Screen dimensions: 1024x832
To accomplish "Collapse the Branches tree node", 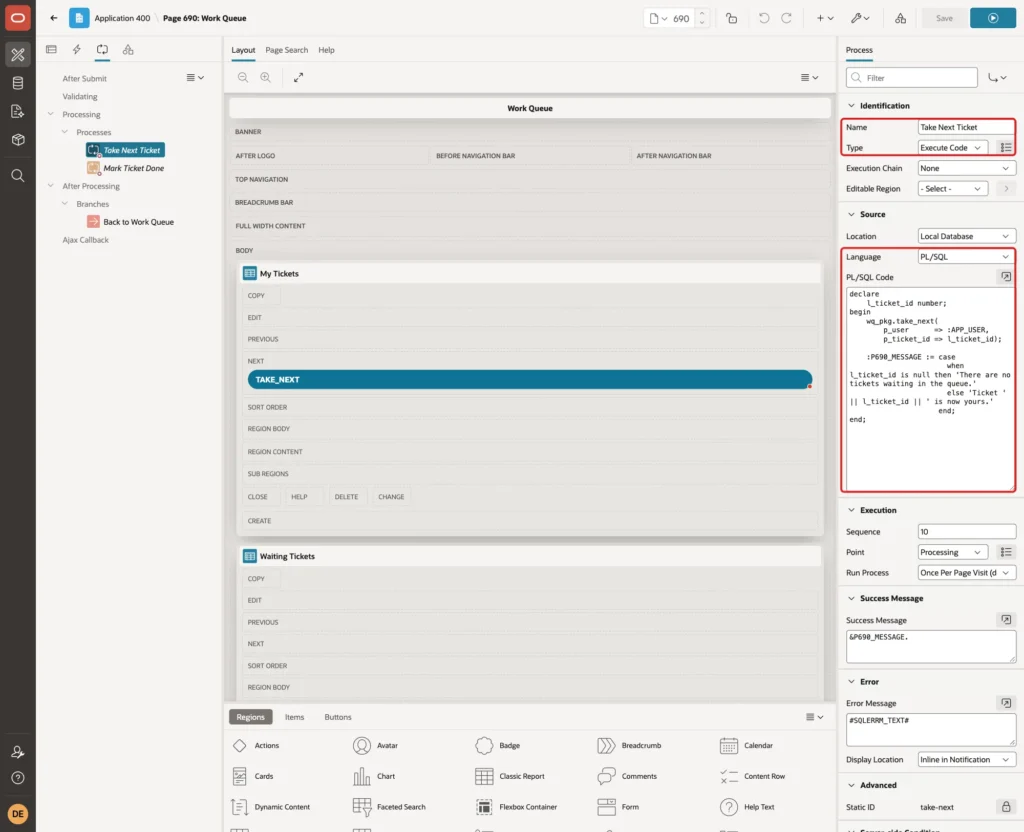I will pos(65,203).
